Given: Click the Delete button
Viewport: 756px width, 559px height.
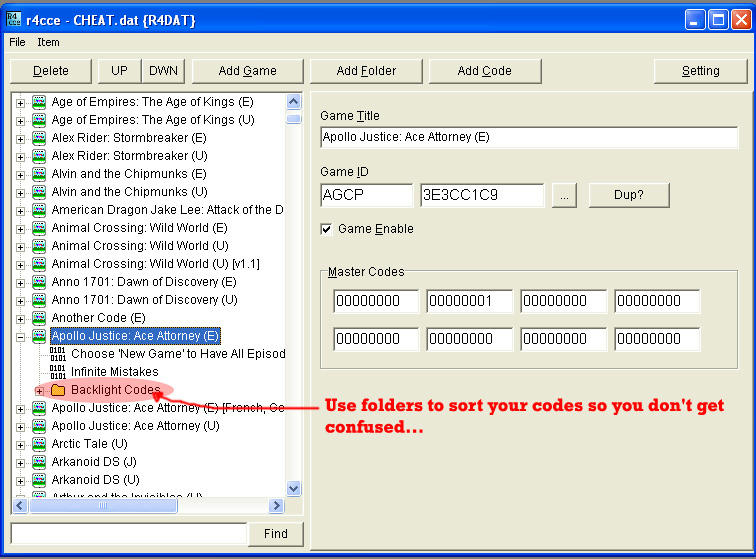Looking at the screenshot, I should (51, 71).
